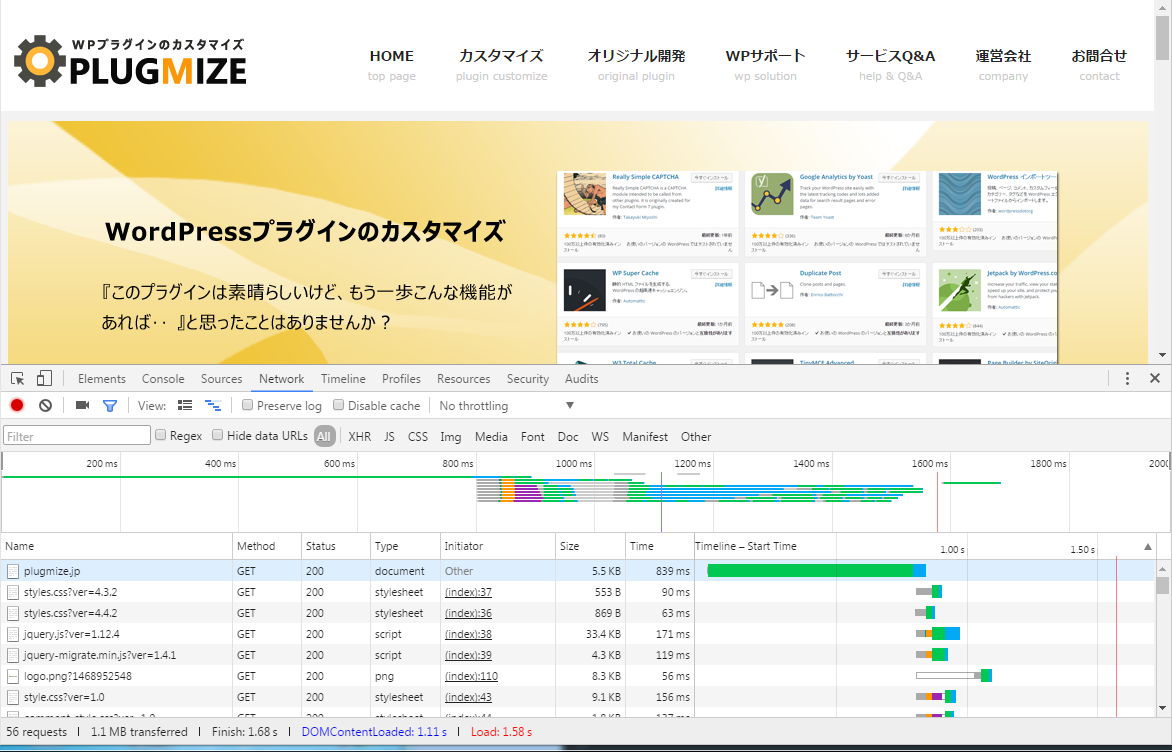Open the No throttling dropdown
The image size is (1172, 752).
click(506, 406)
